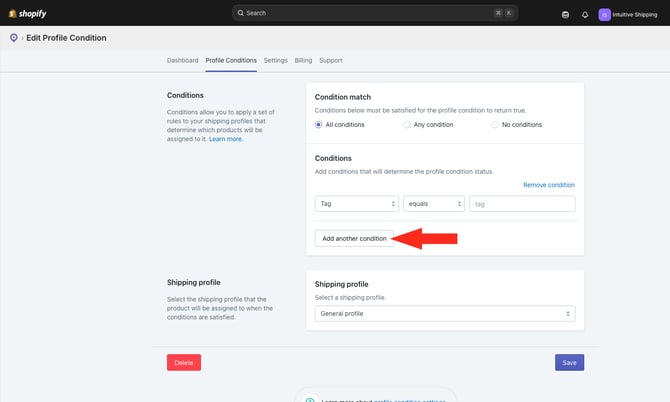Click the tag value input field
This screenshot has height=402, width=670.
pyautogui.click(x=522, y=204)
